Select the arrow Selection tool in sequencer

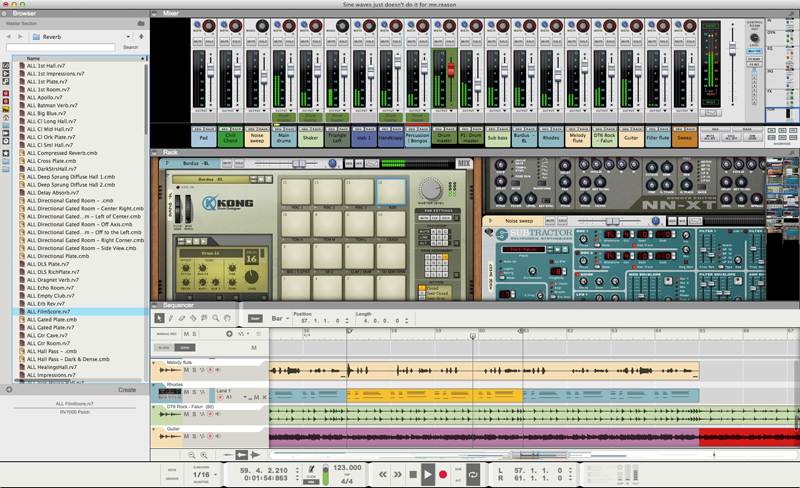[x=158, y=318]
